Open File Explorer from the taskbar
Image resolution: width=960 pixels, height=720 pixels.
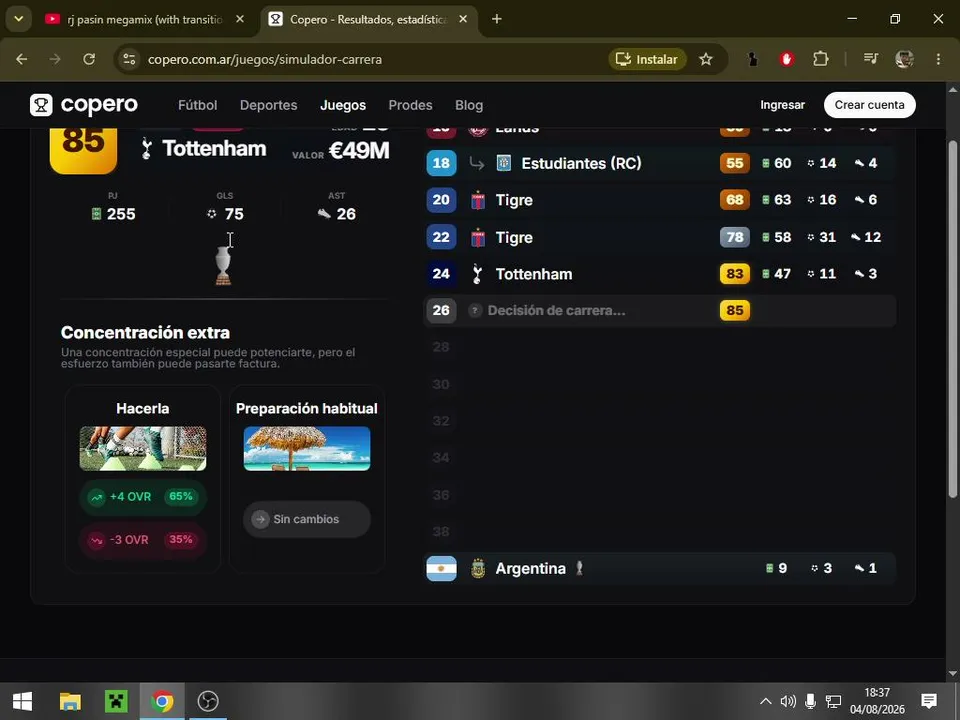pos(70,701)
